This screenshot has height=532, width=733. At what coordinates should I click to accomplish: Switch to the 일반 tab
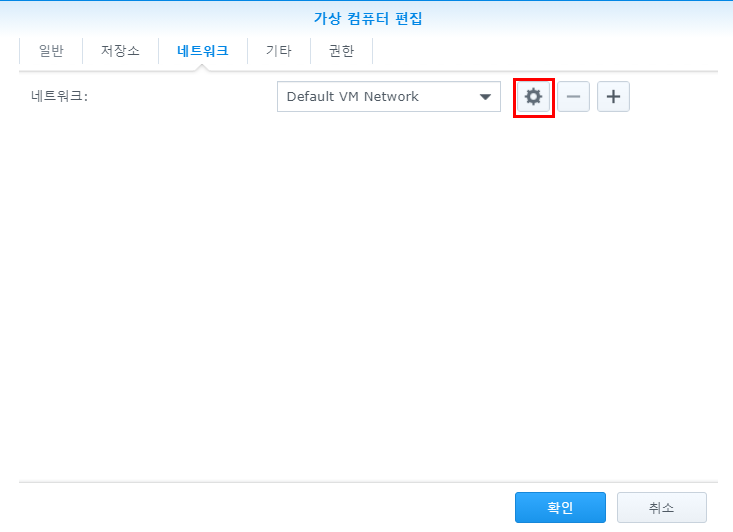[51, 50]
